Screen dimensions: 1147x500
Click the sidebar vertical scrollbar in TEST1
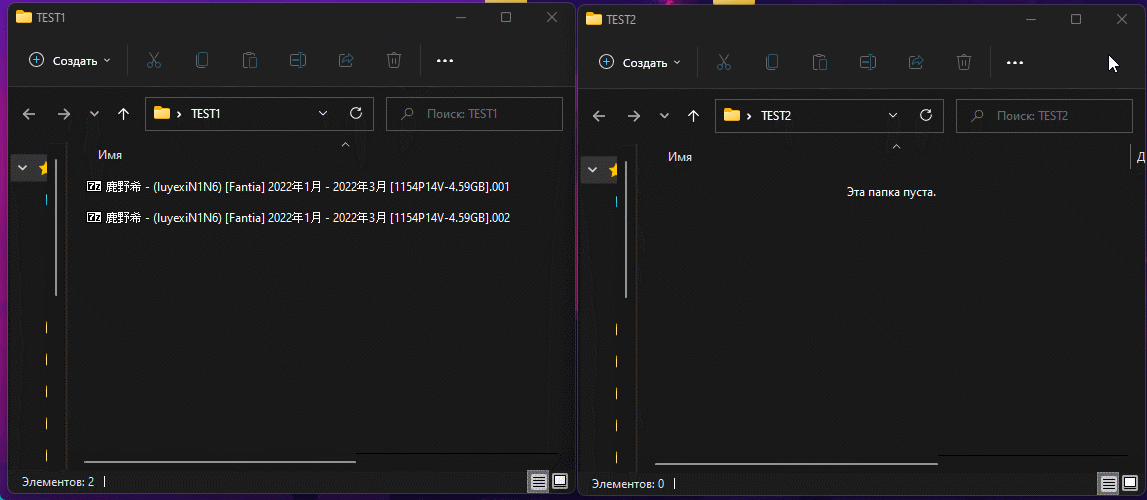coord(56,227)
